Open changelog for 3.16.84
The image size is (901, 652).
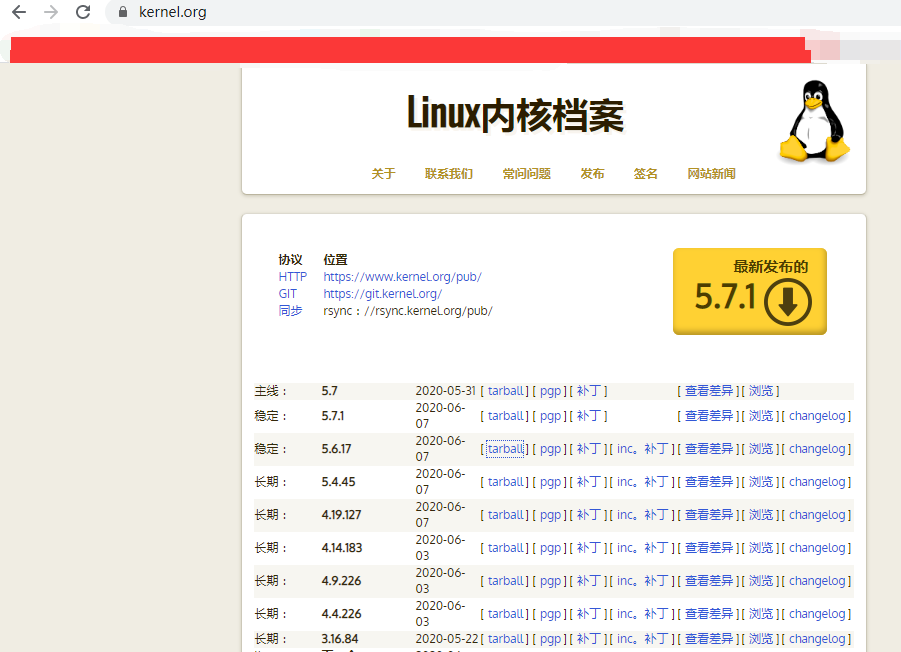click(x=817, y=639)
